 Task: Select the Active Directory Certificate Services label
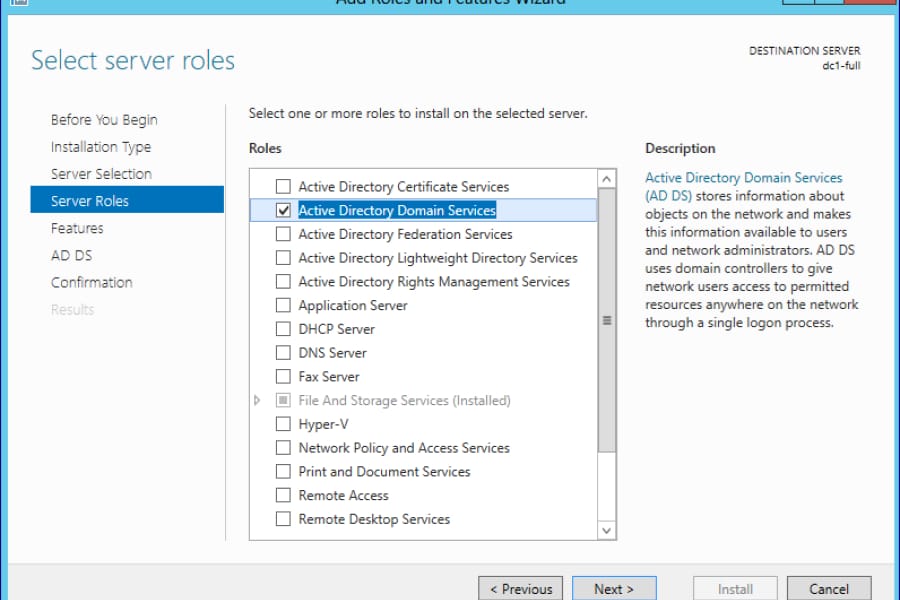[404, 187]
